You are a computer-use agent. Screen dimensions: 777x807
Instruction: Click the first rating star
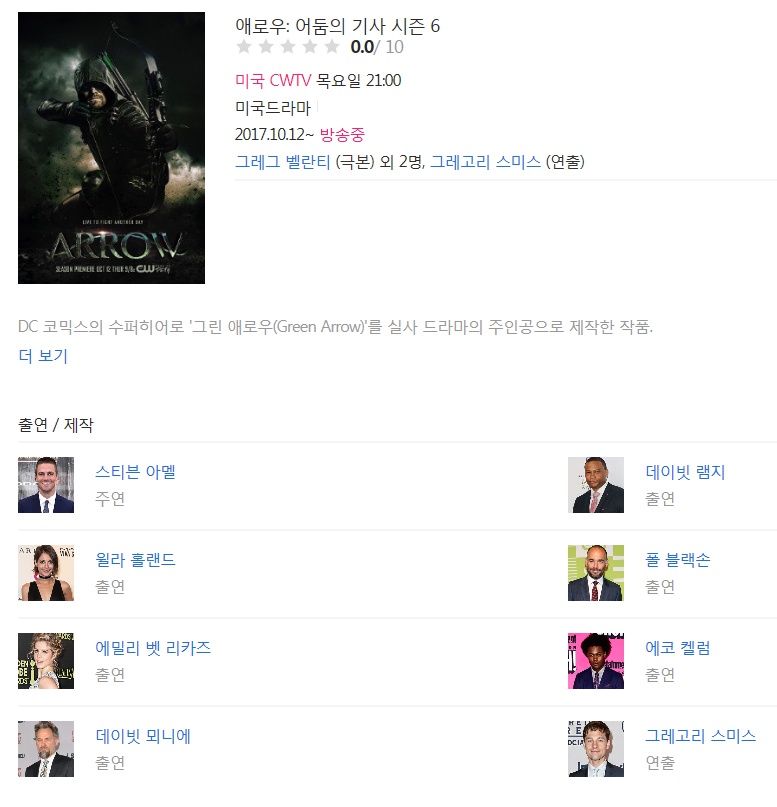243,47
